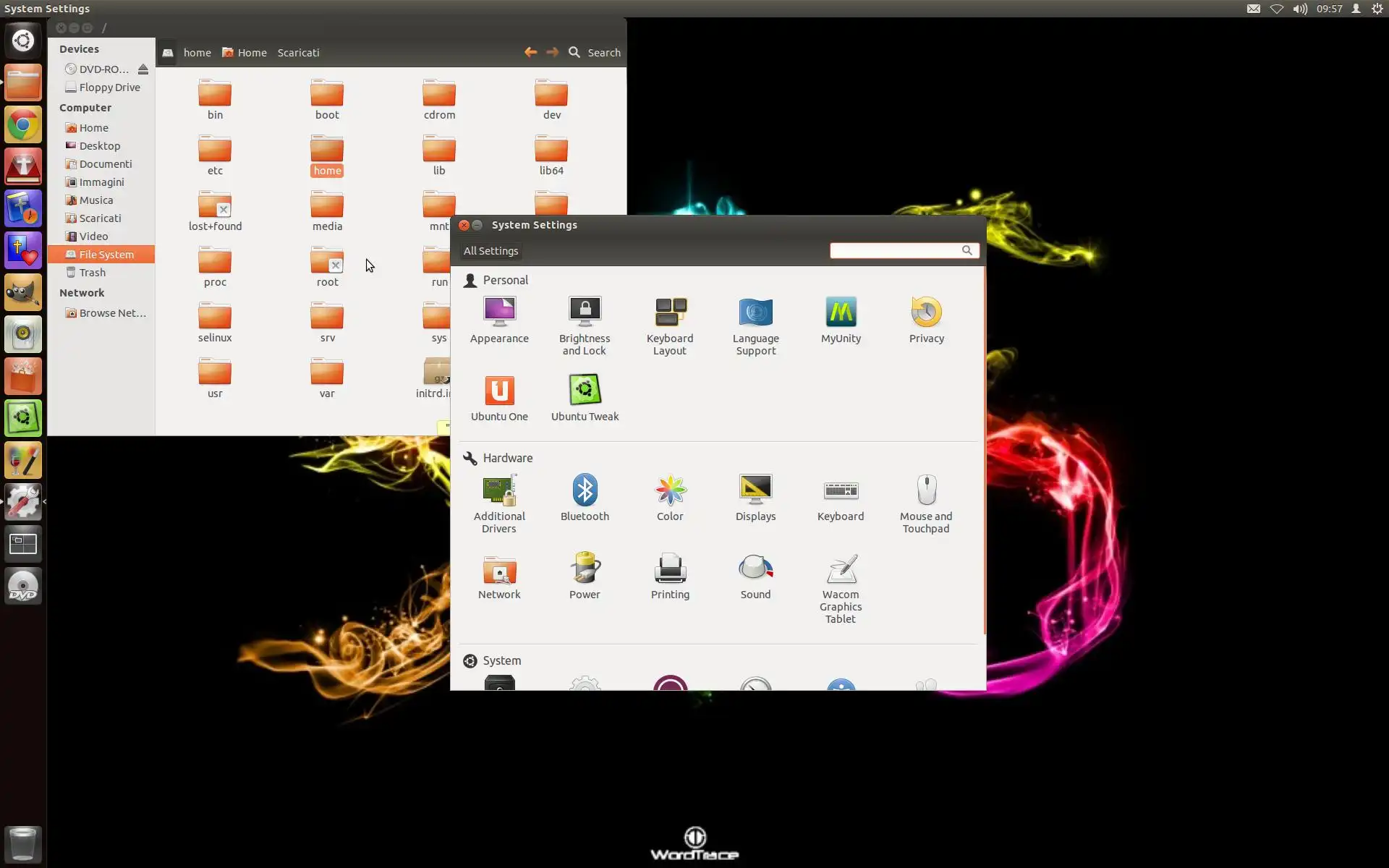This screenshot has width=1389, height=868.
Task: Select Scaricati in the path bar
Action: [298, 53]
